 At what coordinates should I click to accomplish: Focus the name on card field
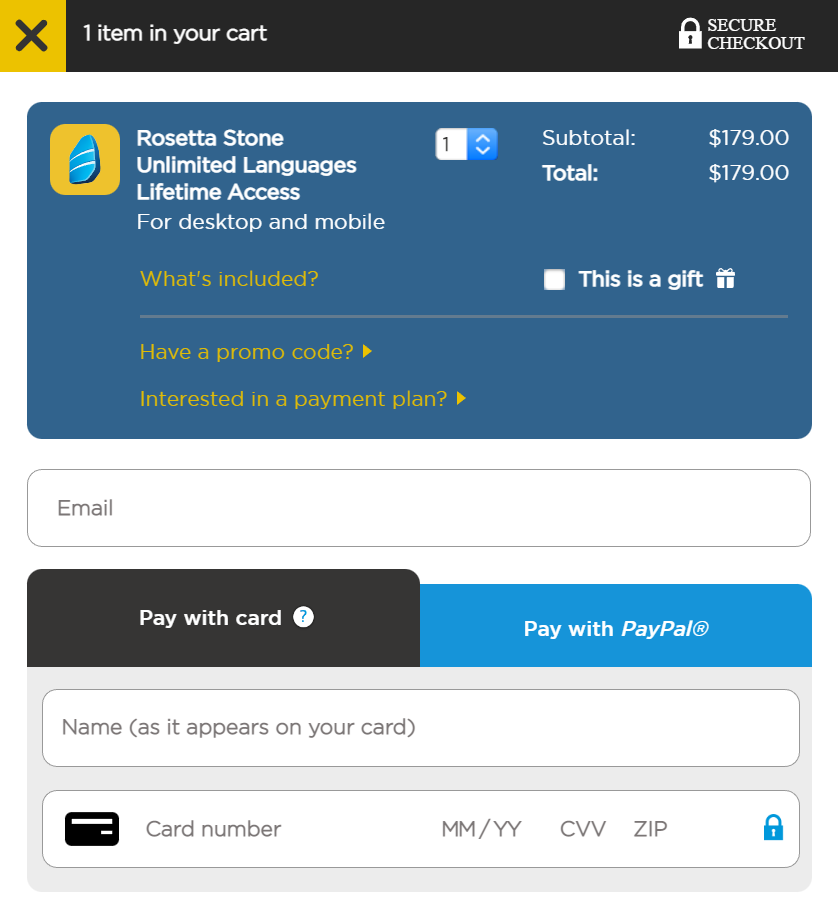tap(420, 727)
